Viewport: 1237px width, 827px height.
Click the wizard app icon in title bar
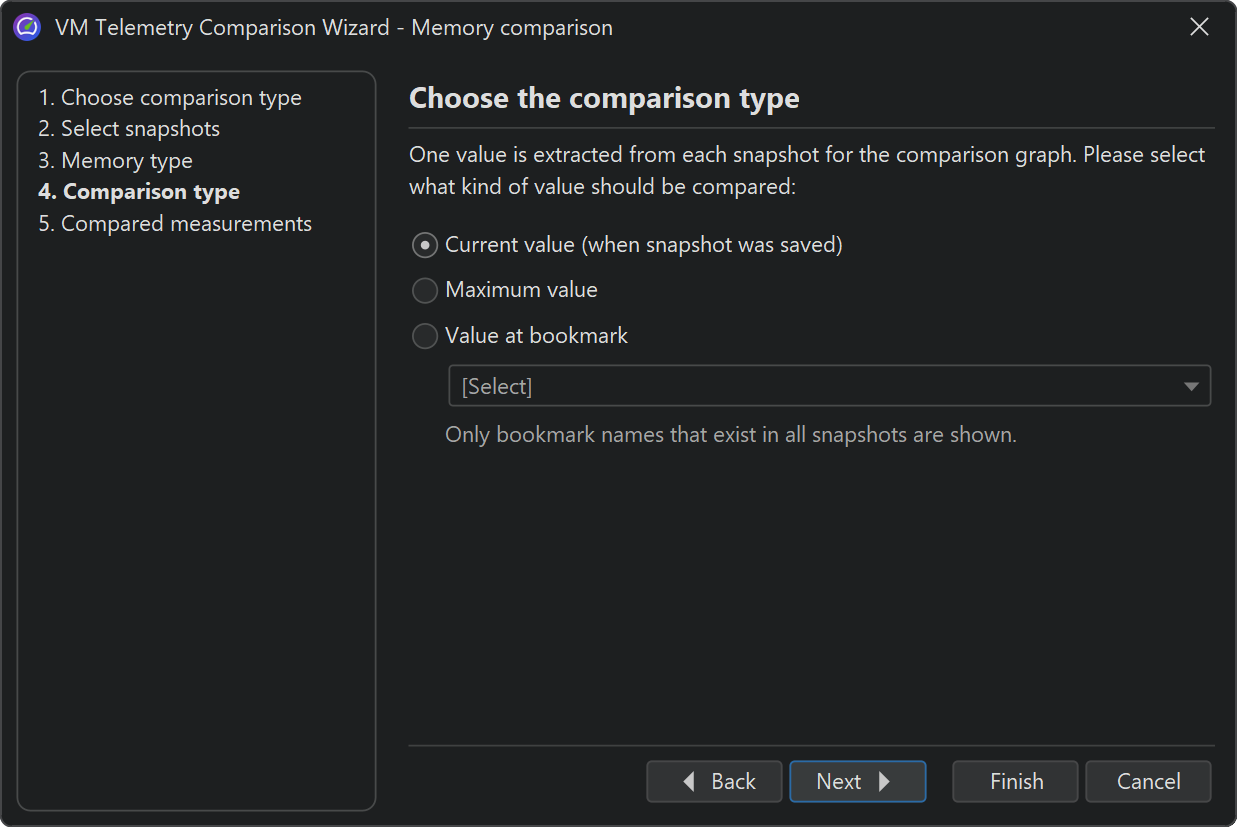tap(27, 28)
